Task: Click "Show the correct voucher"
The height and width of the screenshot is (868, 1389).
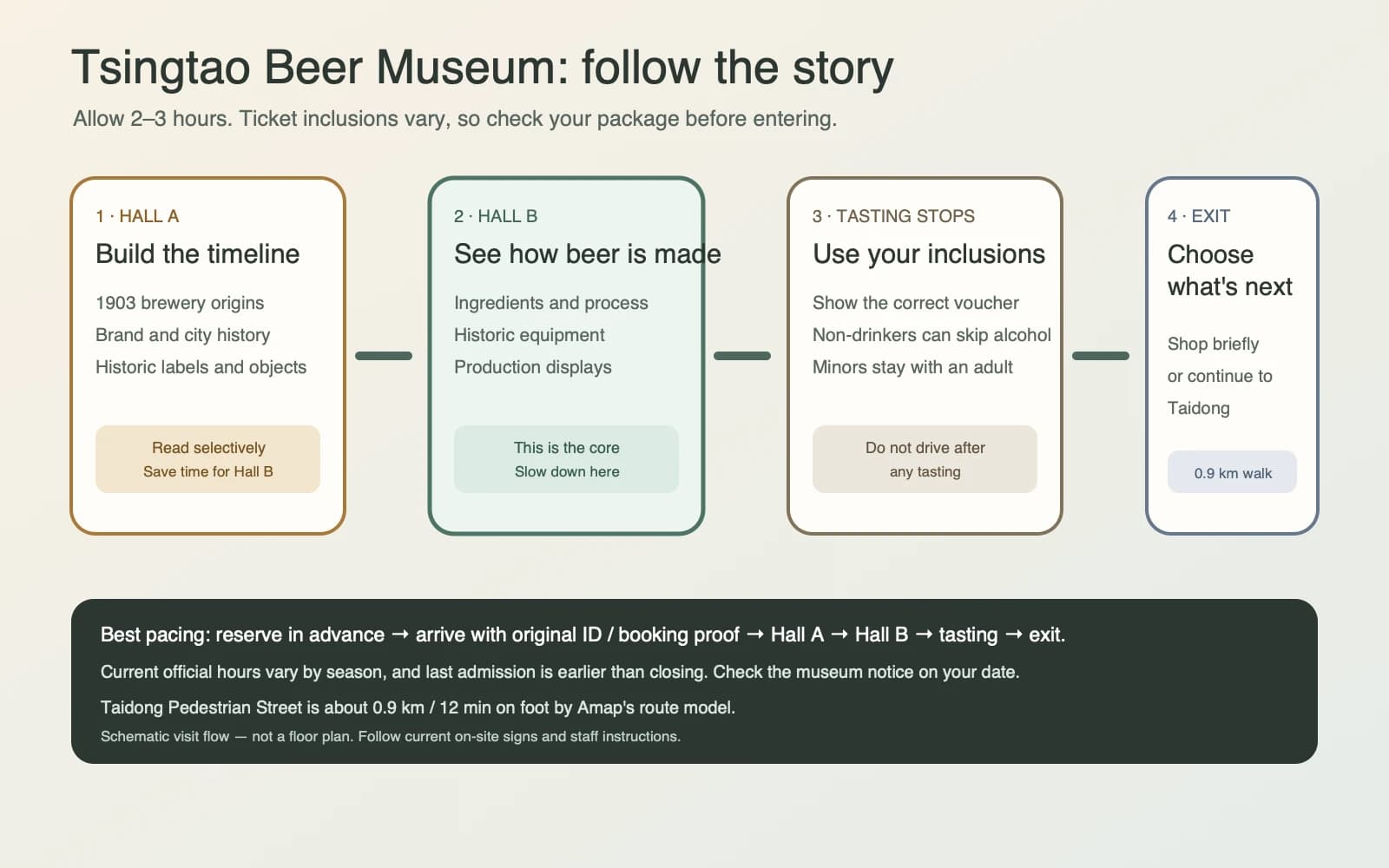Action: pyautogui.click(x=916, y=303)
